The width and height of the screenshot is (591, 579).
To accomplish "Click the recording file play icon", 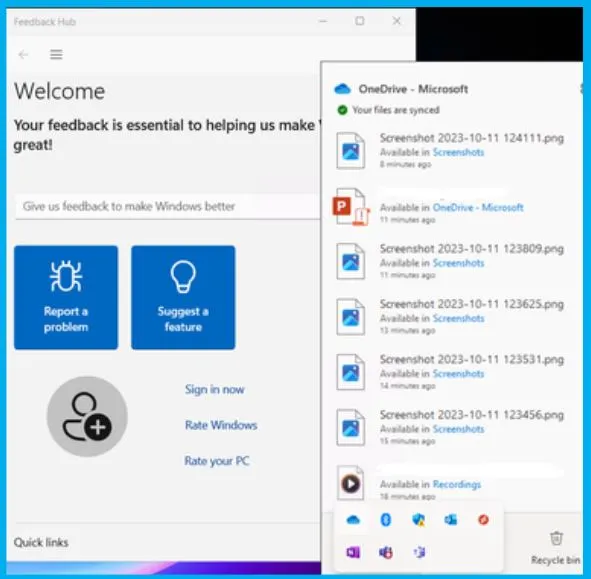I will [351, 483].
